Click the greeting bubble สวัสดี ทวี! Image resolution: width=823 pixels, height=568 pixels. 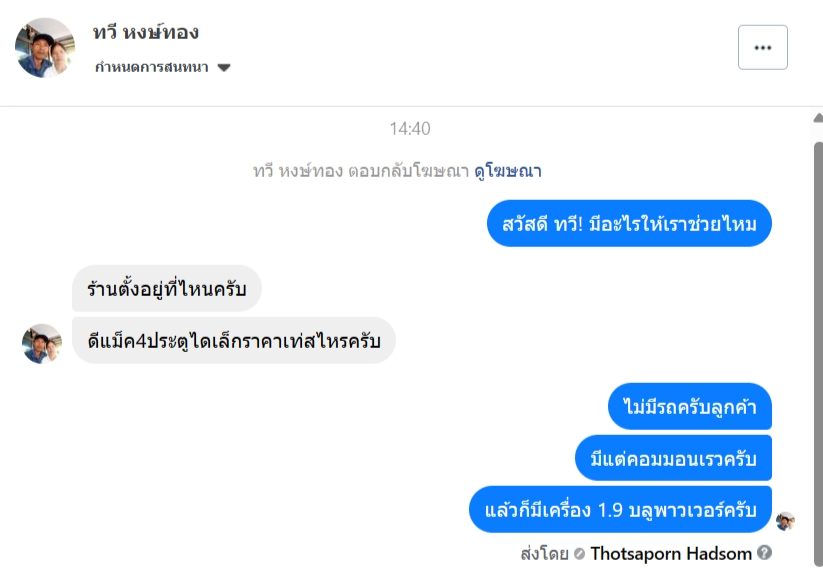click(630, 225)
